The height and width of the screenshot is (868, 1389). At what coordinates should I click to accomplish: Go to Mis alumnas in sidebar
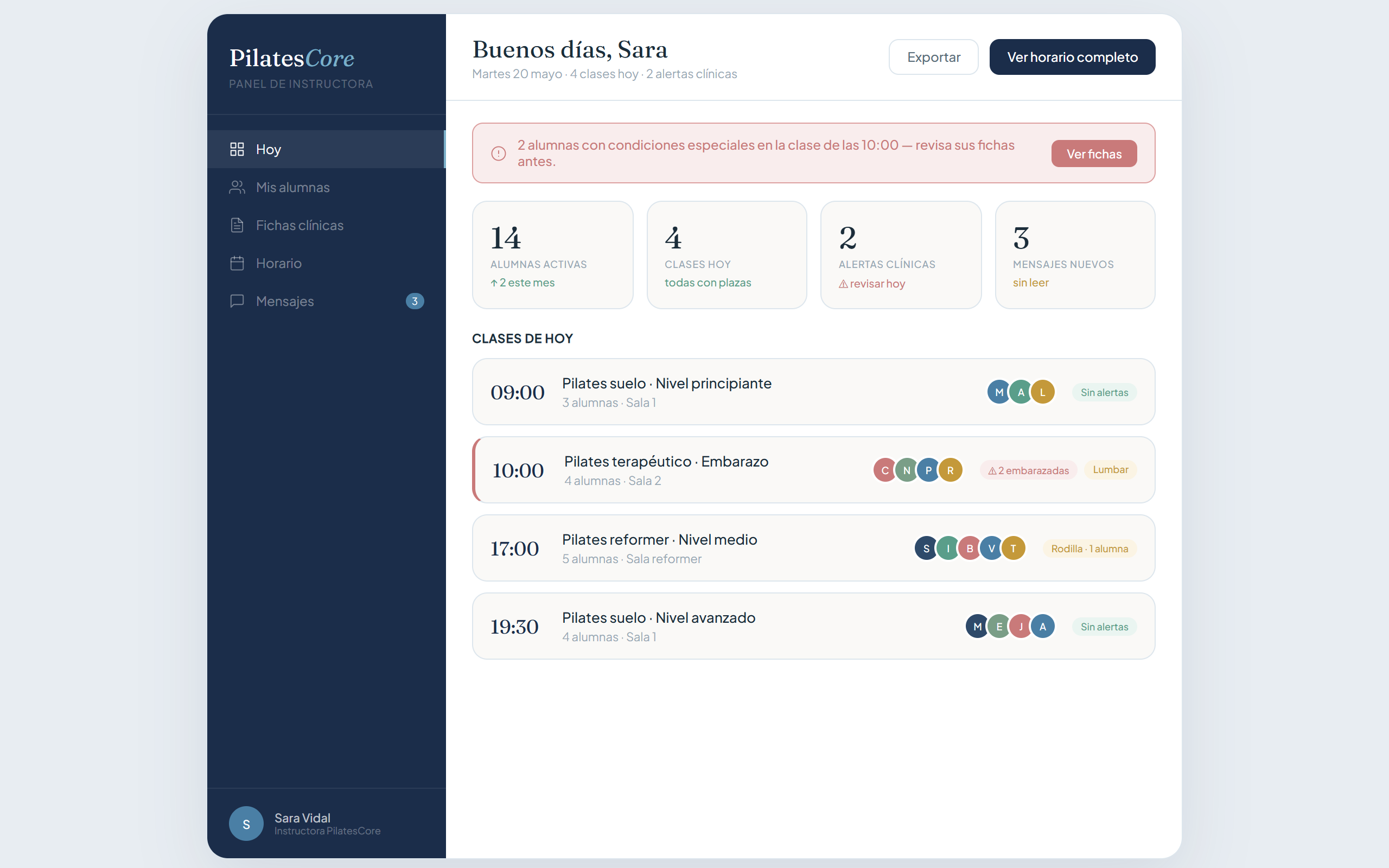click(x=326, y=187)
